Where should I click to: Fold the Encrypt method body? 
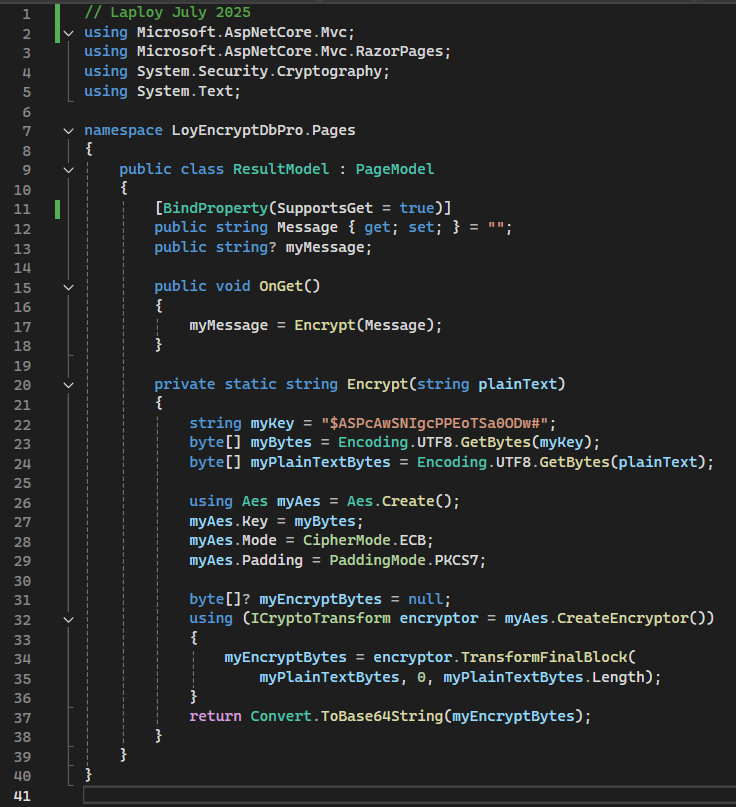coord(68,384)
